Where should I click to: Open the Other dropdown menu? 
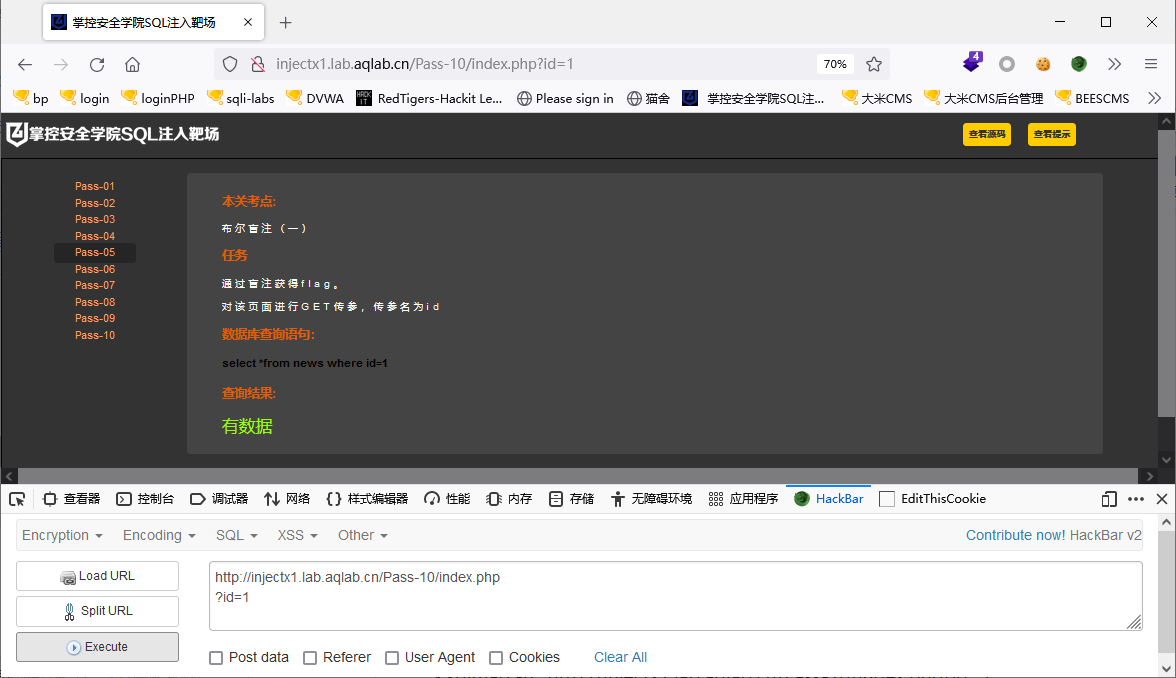(362, 536)
